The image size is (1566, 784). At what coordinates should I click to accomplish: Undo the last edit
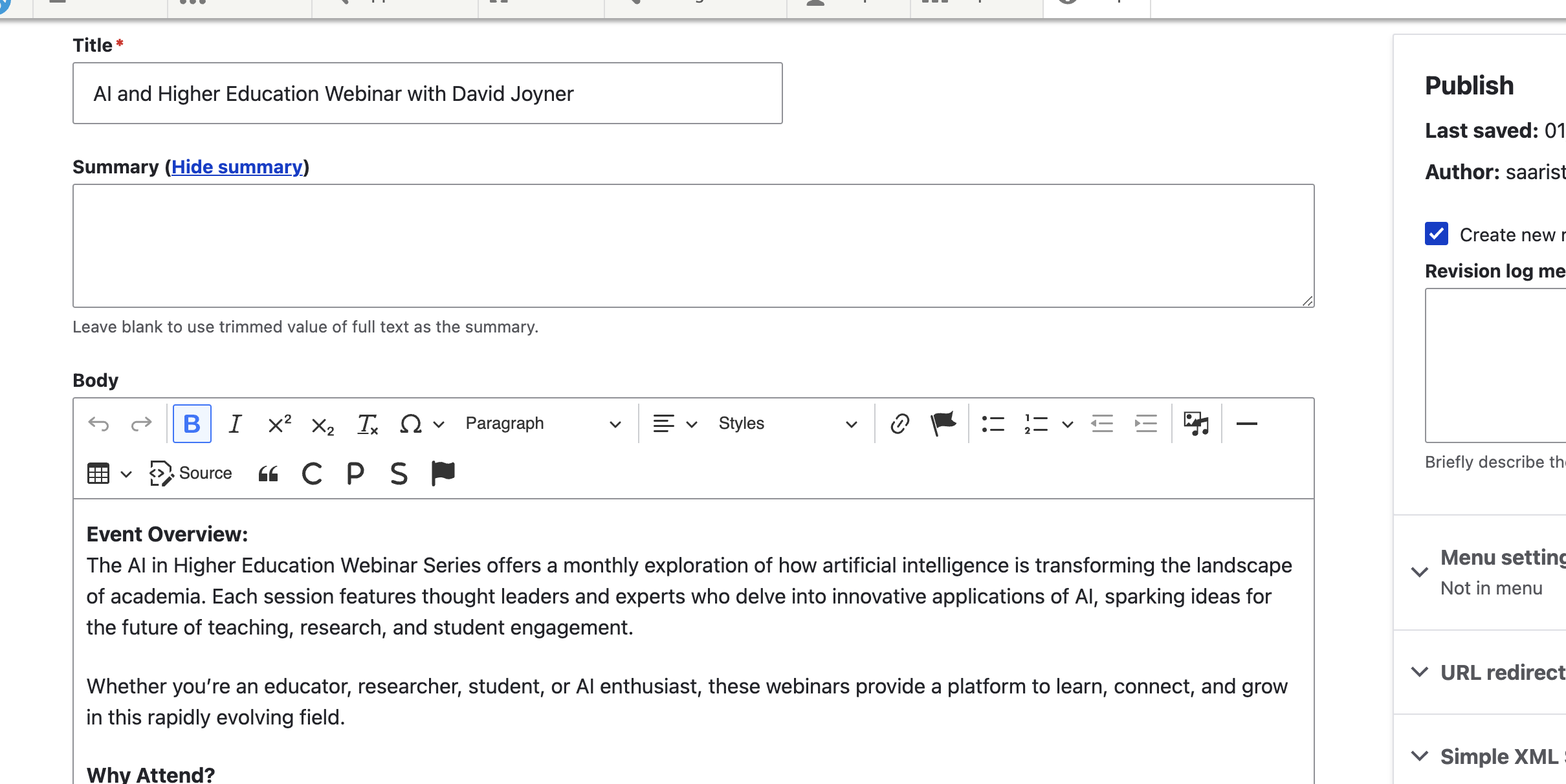tap(98, 424)
